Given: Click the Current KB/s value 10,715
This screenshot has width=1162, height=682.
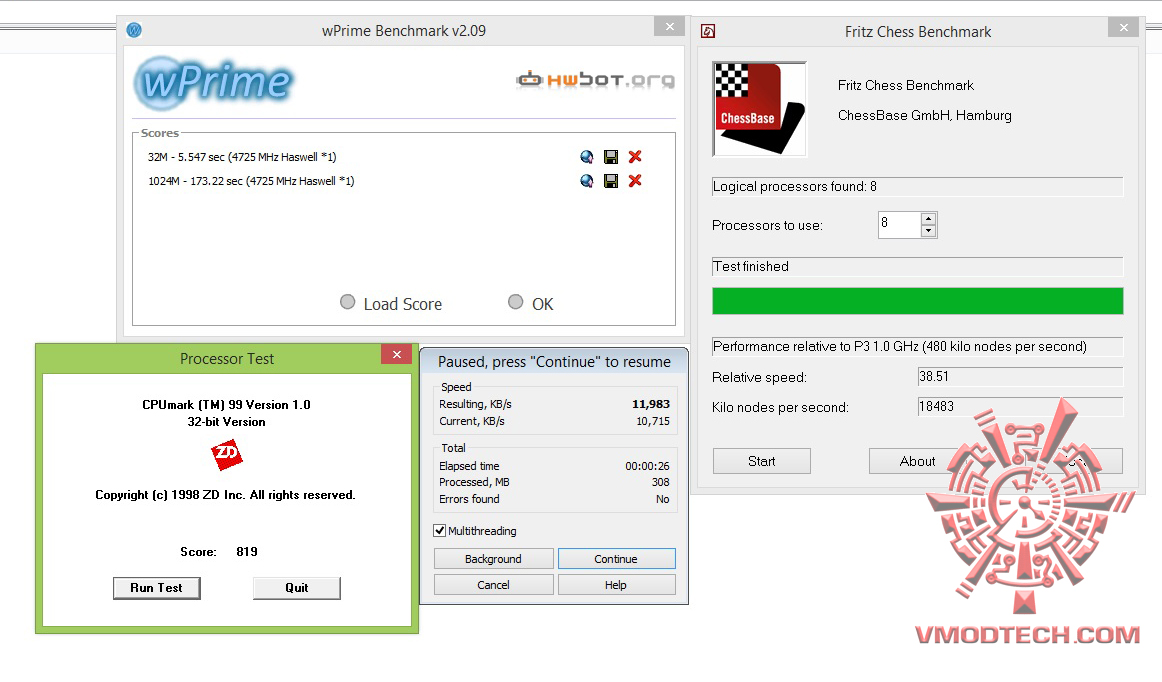Looking at the screenshot, I should [653, 421].
